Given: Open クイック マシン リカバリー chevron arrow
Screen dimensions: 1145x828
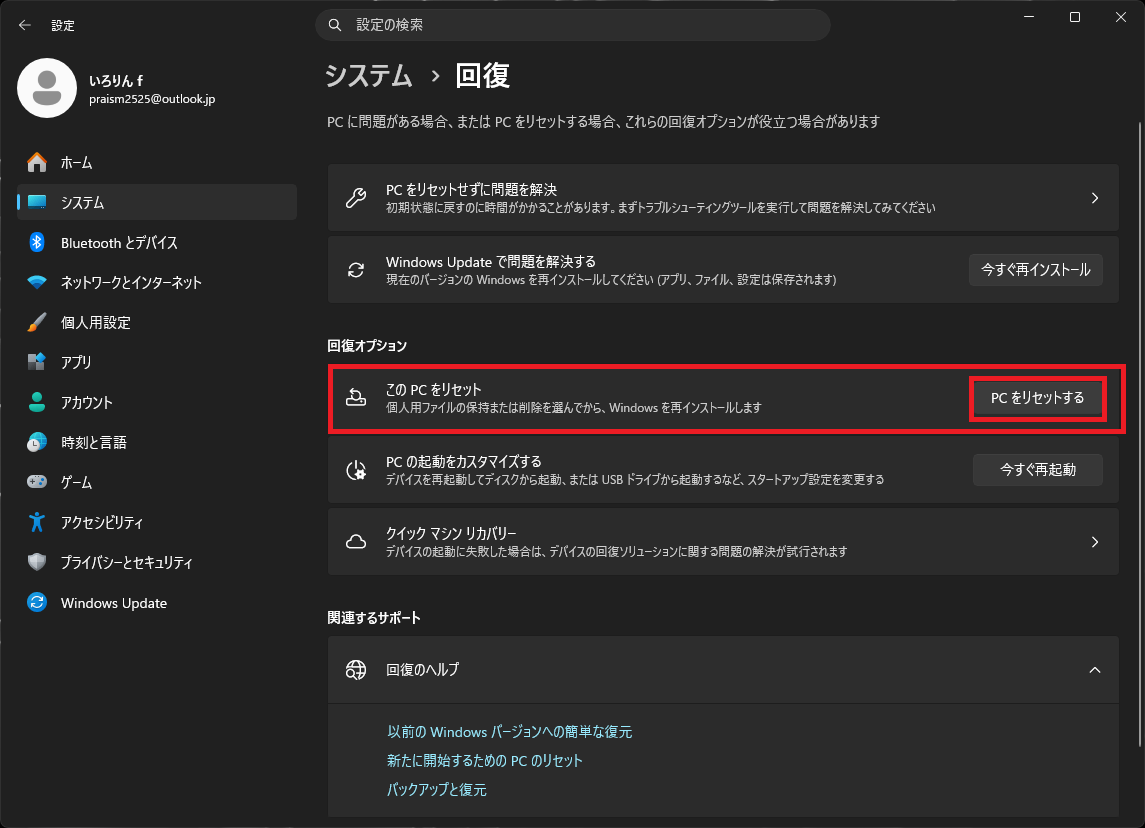Looking at the screenshot, I should [x=1095, y=542].
